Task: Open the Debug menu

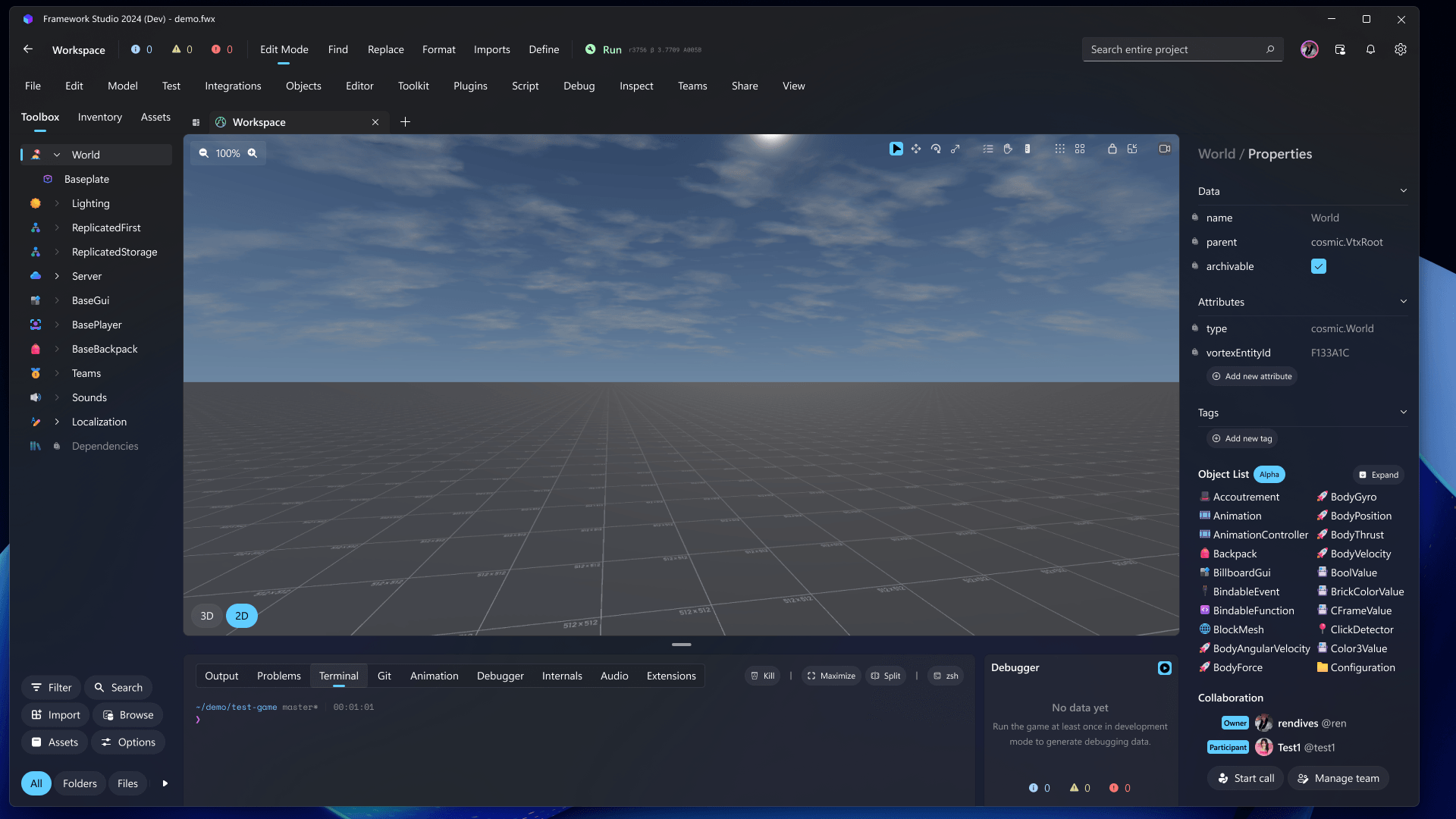Action: [x=579, y=86]
